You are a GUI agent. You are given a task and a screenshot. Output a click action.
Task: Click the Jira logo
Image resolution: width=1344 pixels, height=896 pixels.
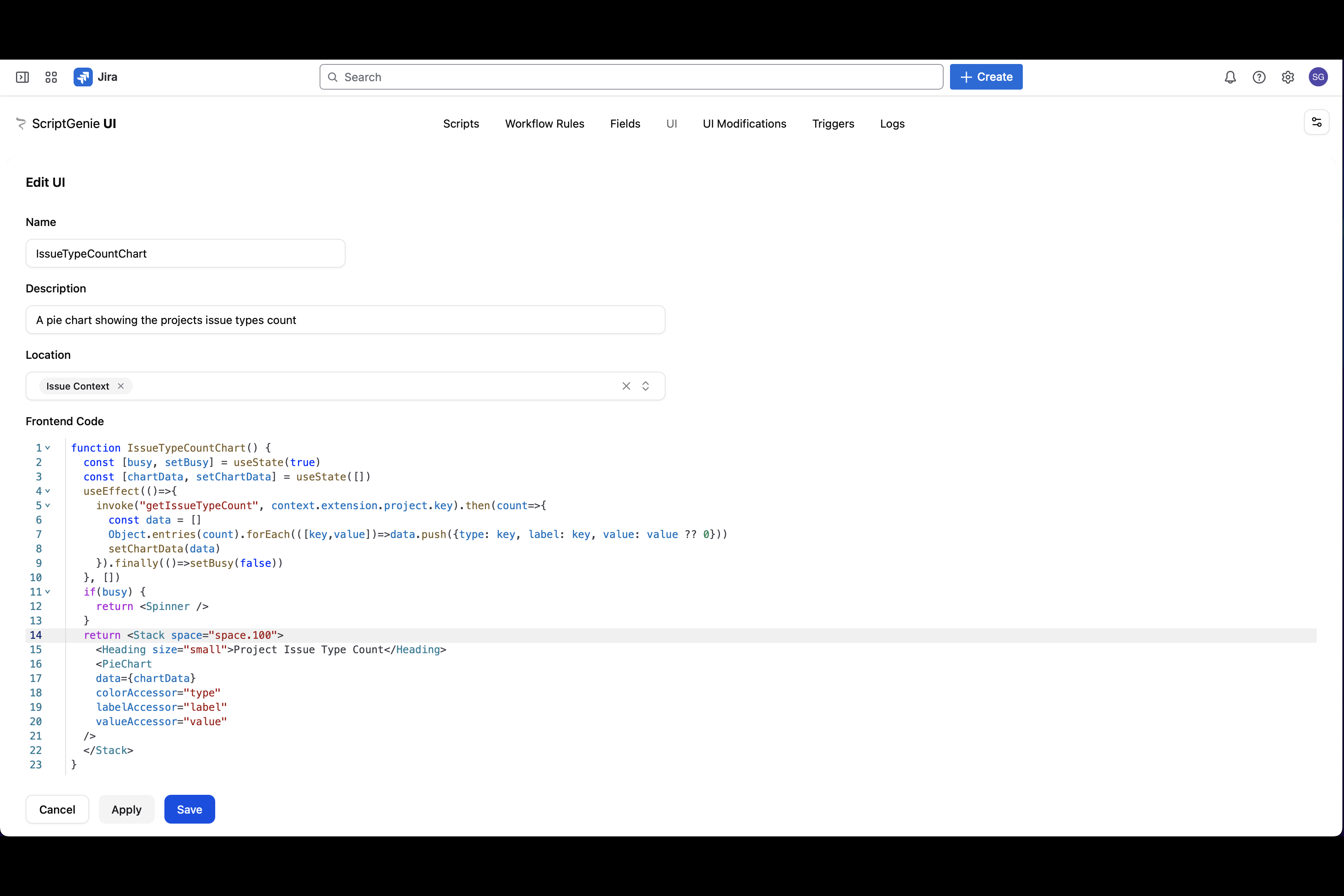coord(84,77)
